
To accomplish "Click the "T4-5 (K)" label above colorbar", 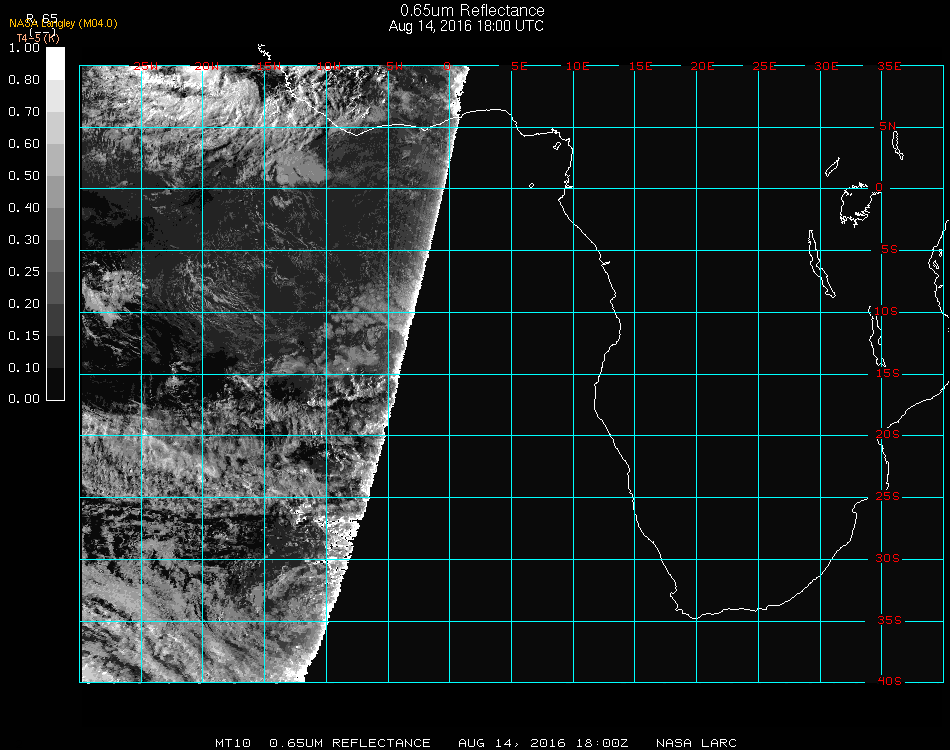I will (38, 38).
